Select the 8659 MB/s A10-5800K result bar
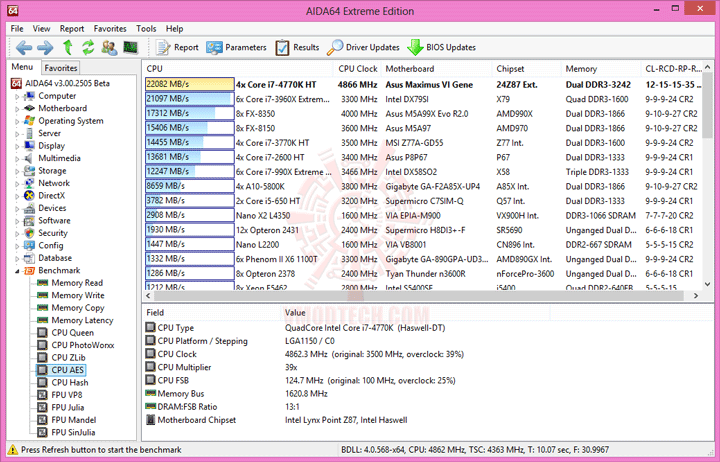 [190, 186]
